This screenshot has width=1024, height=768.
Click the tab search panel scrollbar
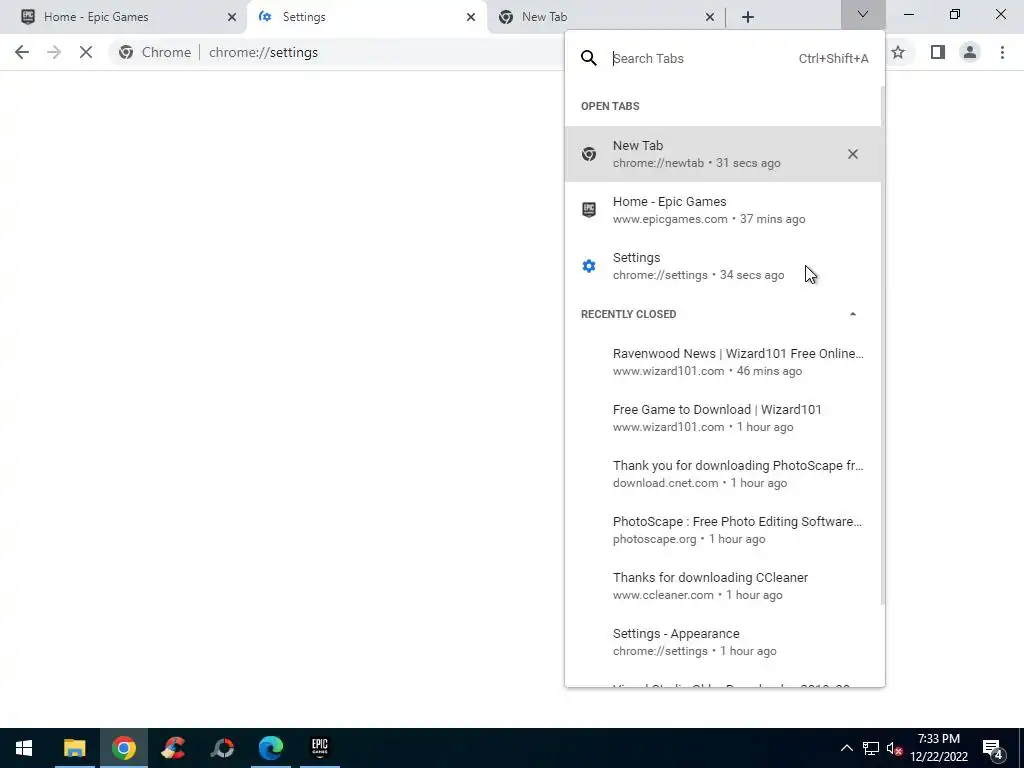(x=882, y=346)
